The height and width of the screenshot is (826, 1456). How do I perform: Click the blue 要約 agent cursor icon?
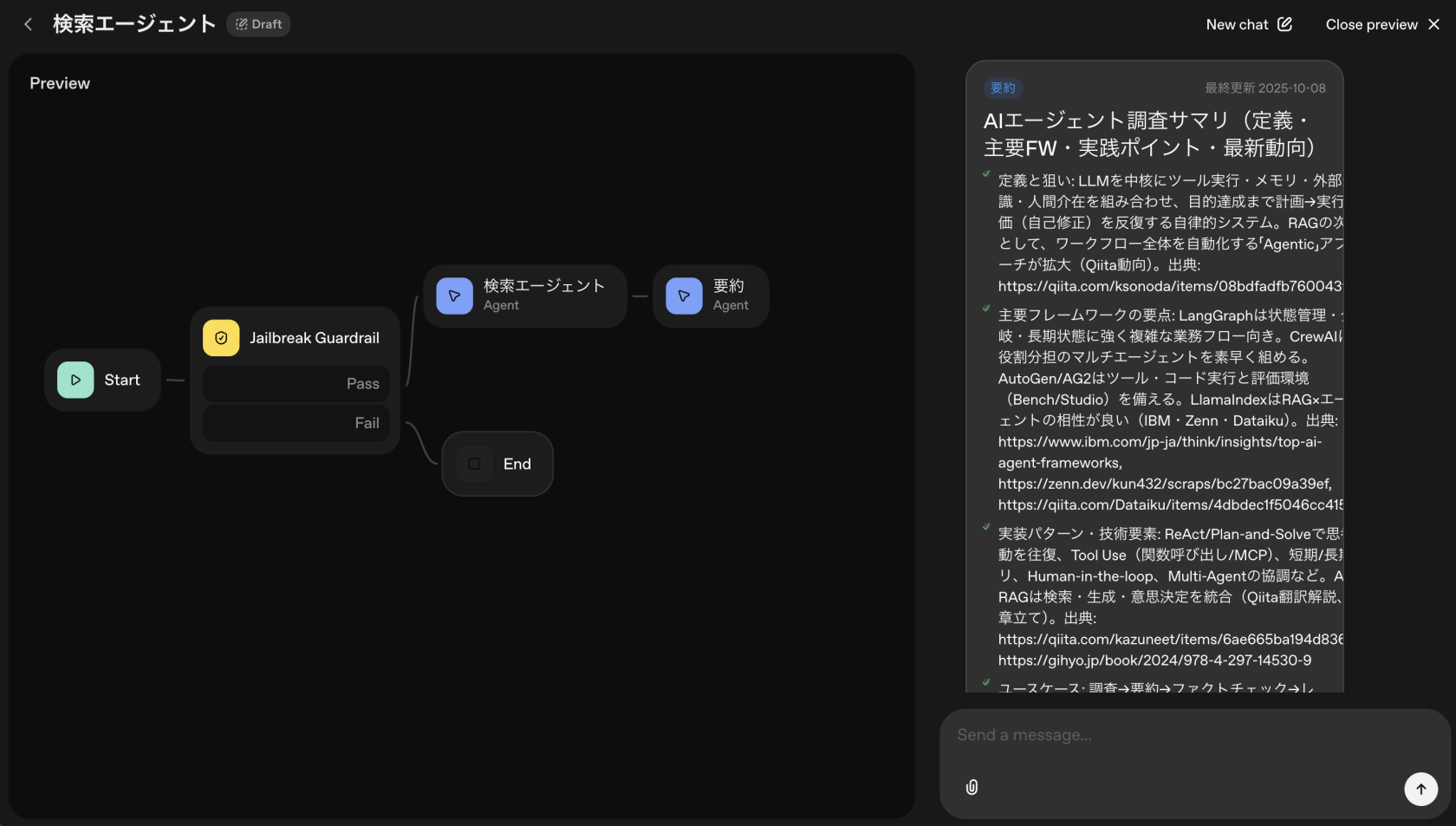click(684, 296)
